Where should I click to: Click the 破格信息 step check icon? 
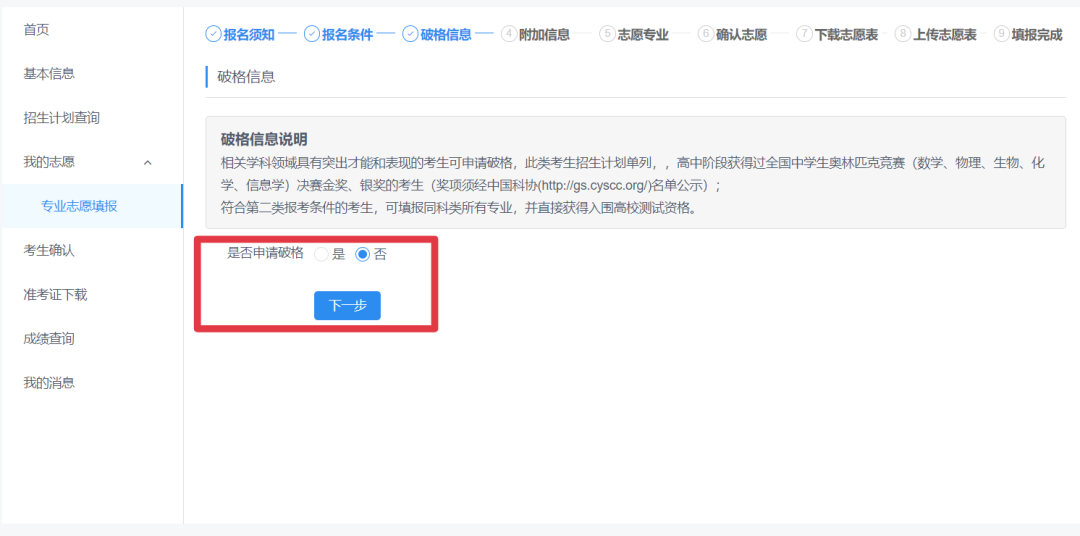(410, 34)
